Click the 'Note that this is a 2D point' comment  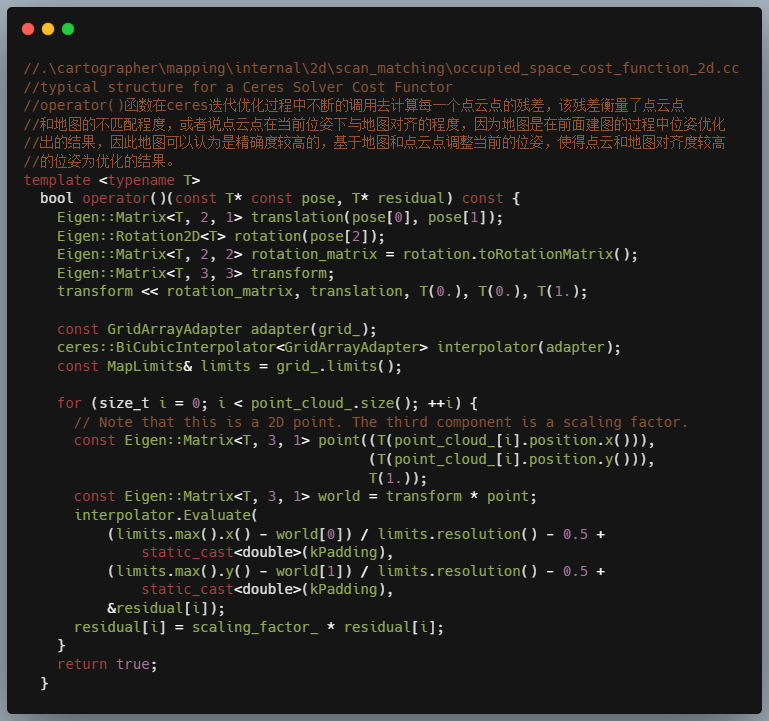coord(381,422)
